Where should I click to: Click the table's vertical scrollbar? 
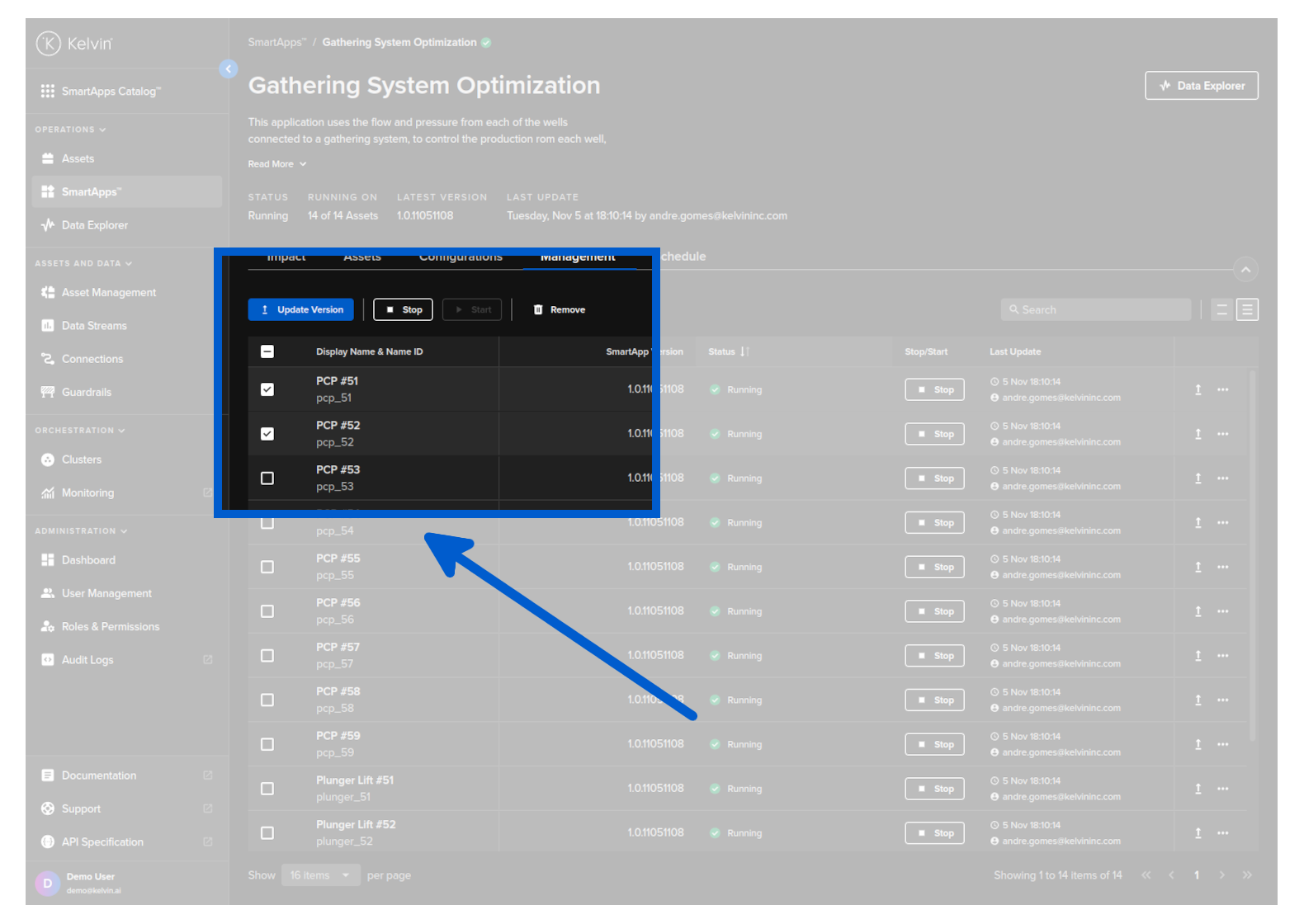[1252, 553]
